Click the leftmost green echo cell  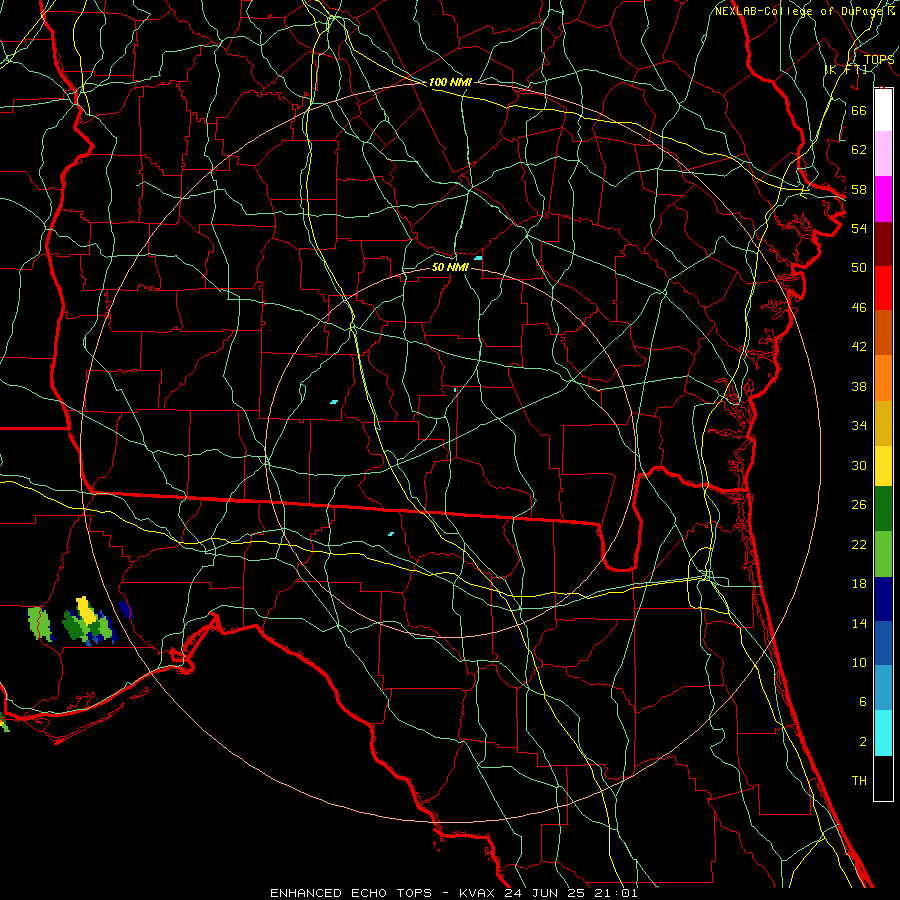(x=40, y=624)
